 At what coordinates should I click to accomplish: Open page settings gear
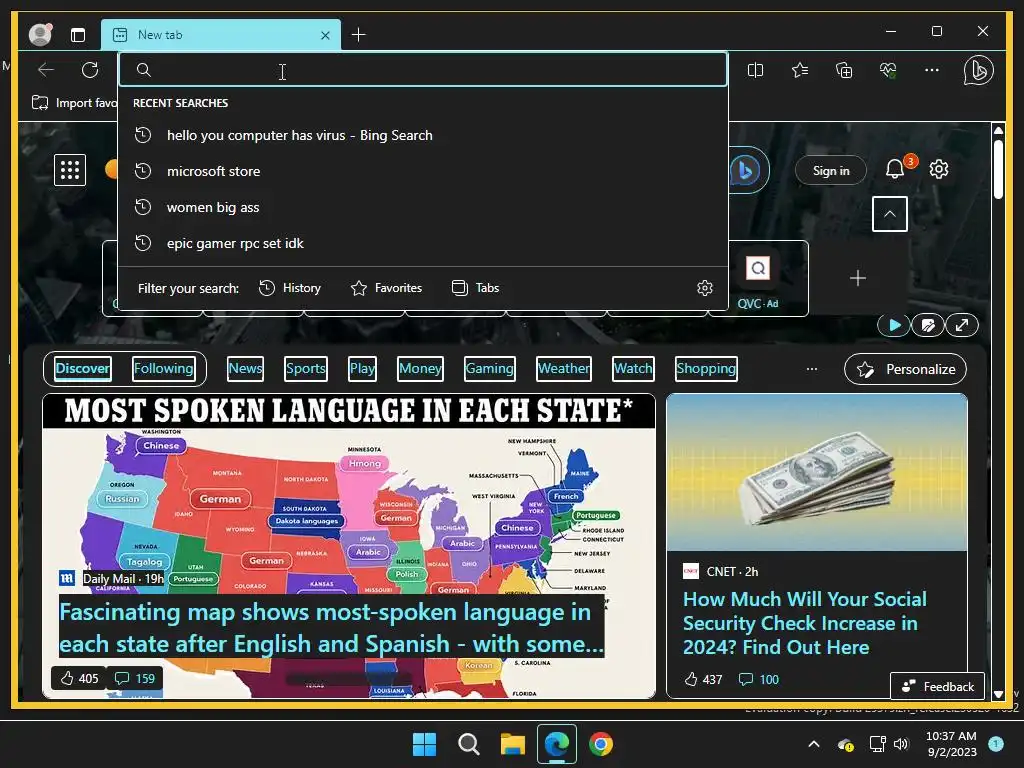pos(939,169)
